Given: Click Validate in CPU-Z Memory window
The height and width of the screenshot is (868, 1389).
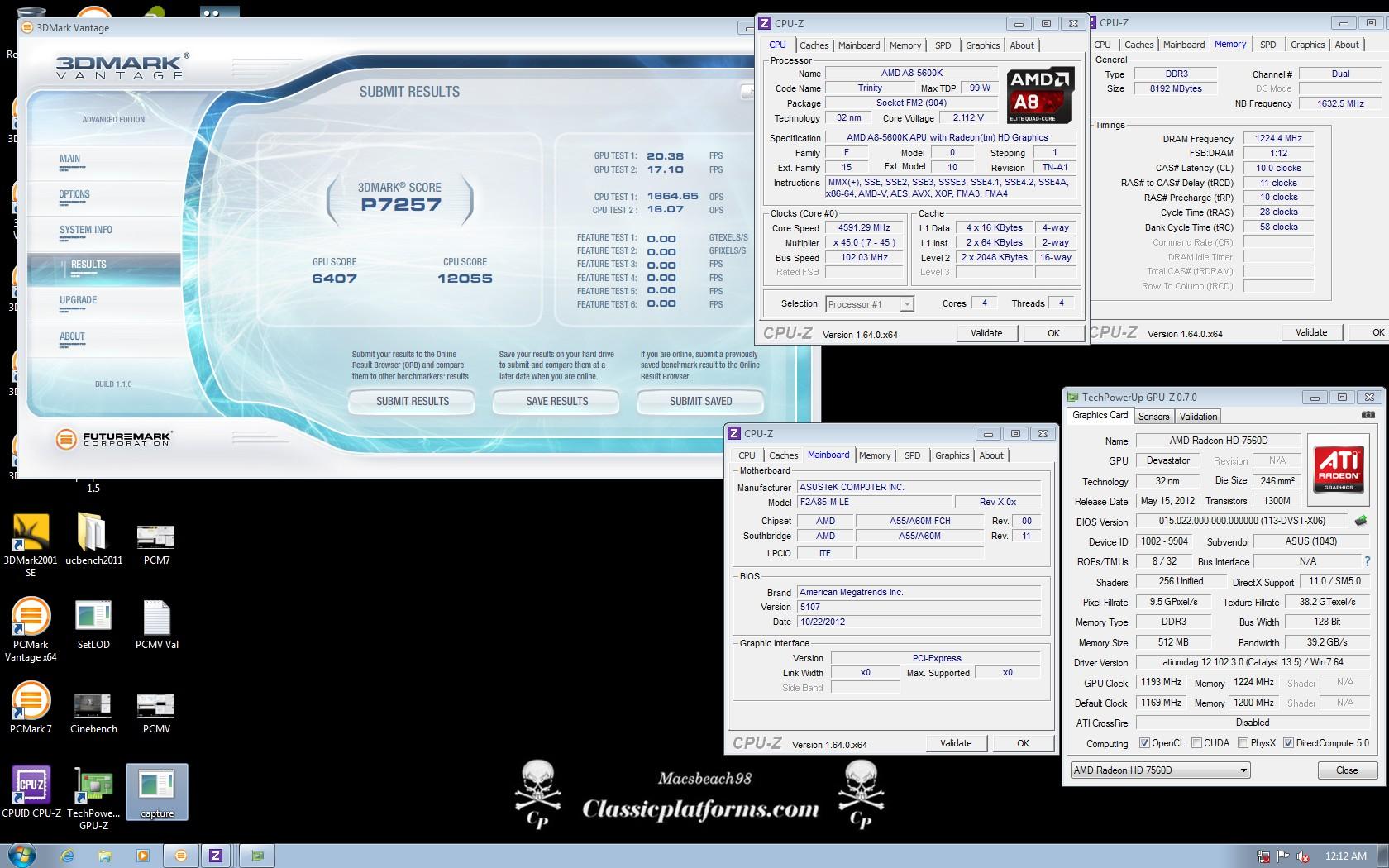Looking at the screenshot, I should point(1311,332).
